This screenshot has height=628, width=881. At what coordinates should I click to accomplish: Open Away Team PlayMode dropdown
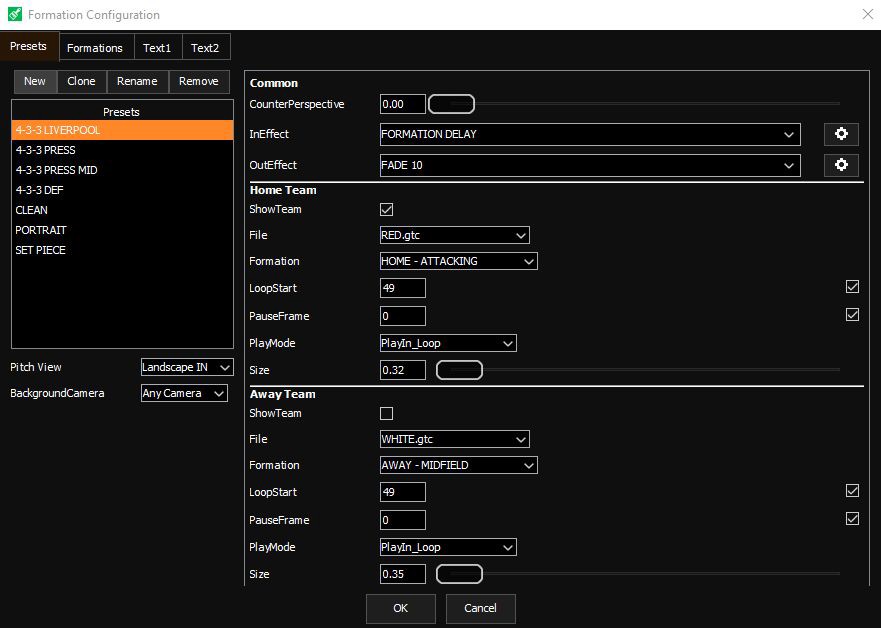point(448,547)
